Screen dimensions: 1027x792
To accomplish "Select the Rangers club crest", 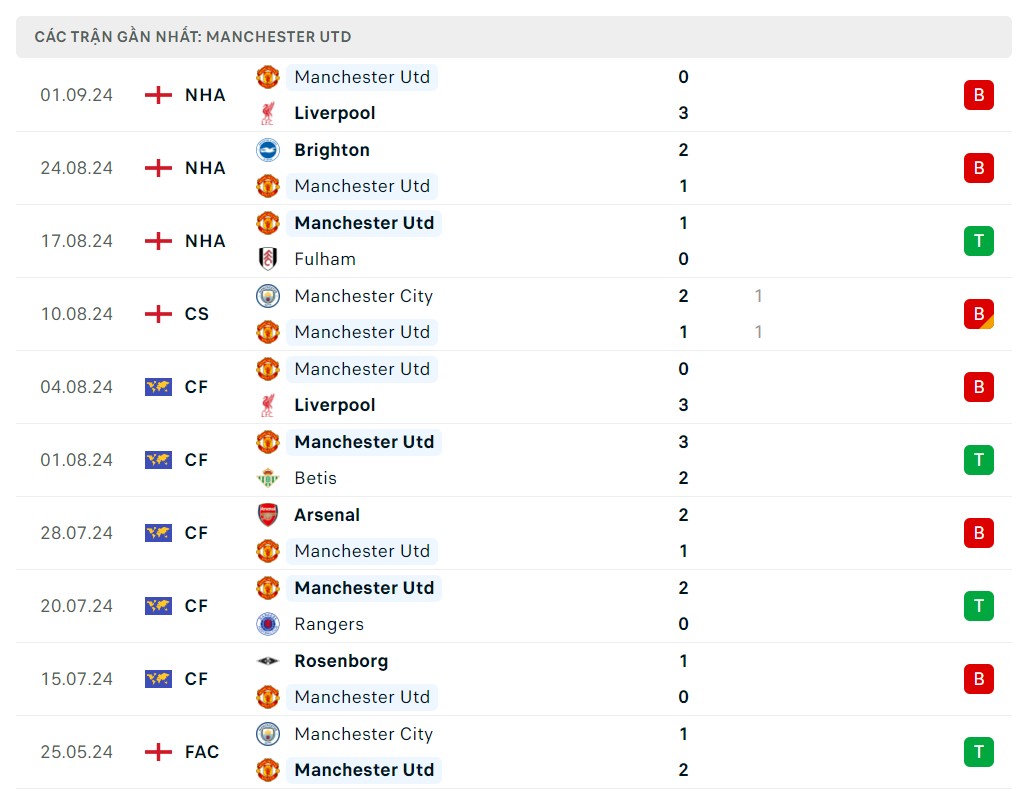I will coord(267,624).
